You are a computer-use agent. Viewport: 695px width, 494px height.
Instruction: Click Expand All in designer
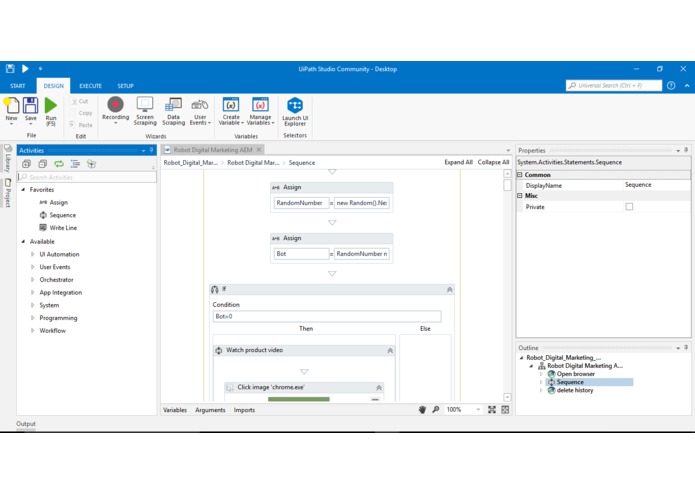458,162
